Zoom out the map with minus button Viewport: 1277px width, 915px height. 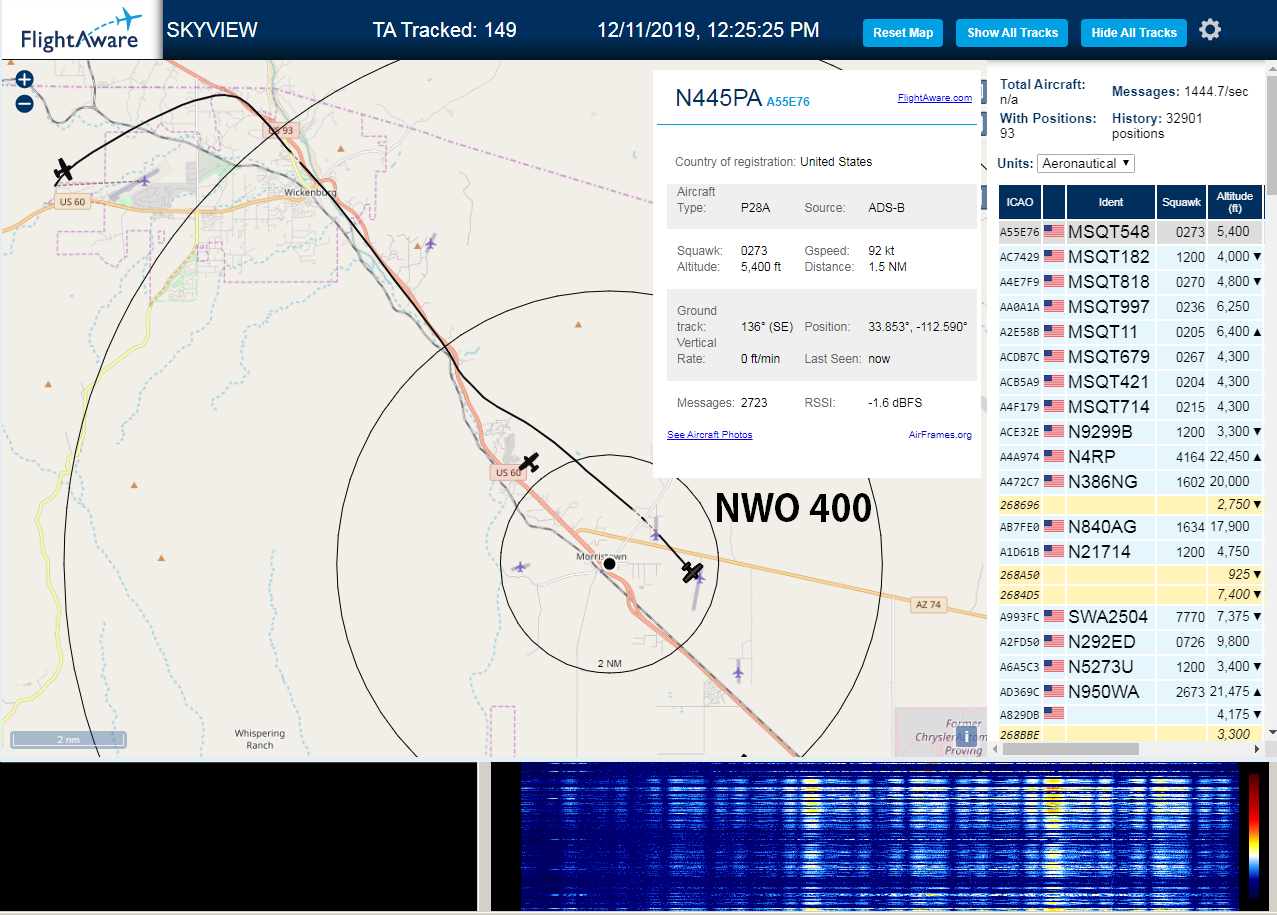(x=25, y=103)
